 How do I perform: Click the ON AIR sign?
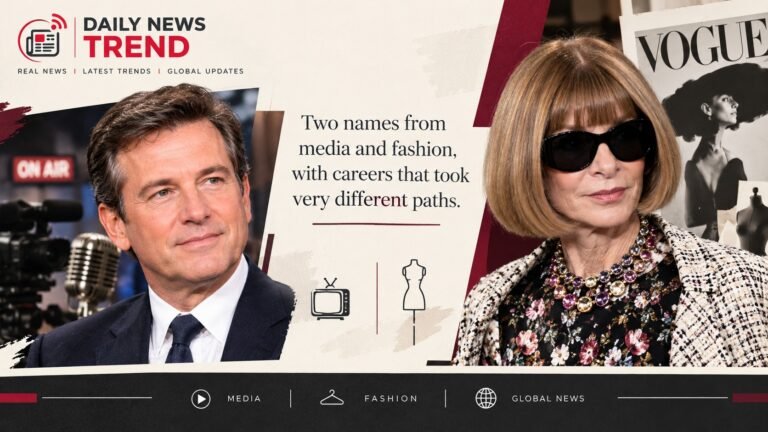44,169
